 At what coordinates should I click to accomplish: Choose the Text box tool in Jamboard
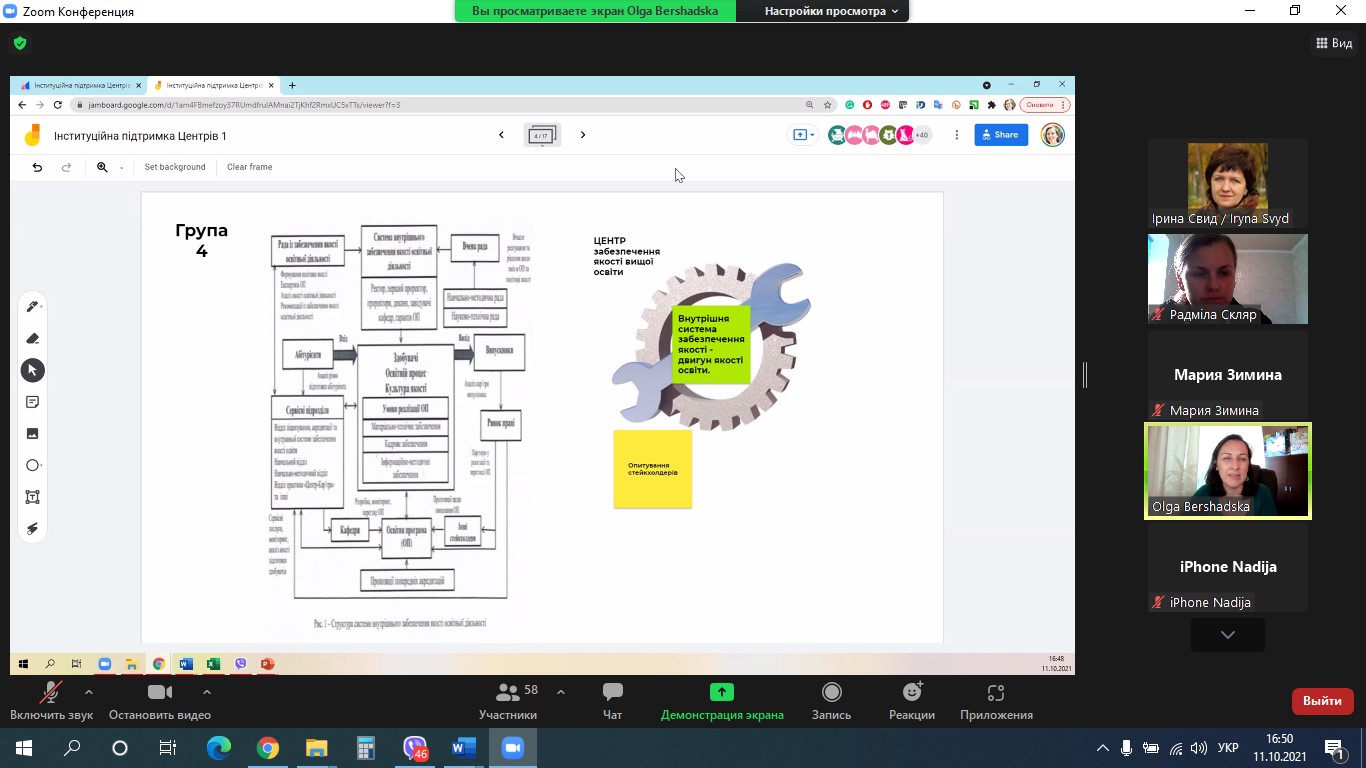point(32,497)
